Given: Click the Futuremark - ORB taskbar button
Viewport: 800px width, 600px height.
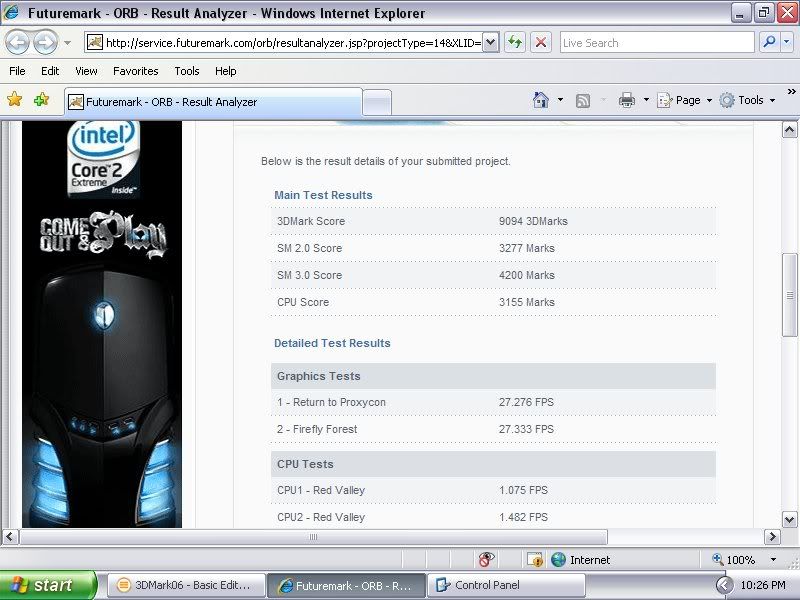Looking at the screenshot, I should point(346,585).
